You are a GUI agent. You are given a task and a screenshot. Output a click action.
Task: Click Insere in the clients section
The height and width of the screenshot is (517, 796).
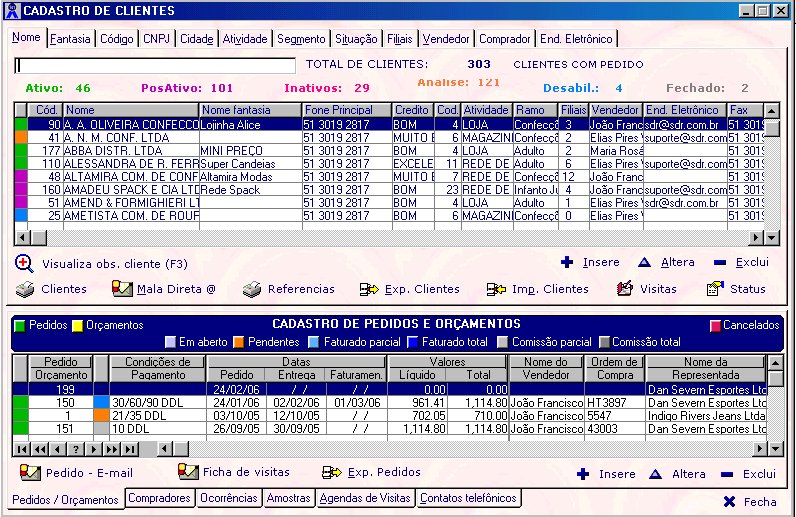590,263
